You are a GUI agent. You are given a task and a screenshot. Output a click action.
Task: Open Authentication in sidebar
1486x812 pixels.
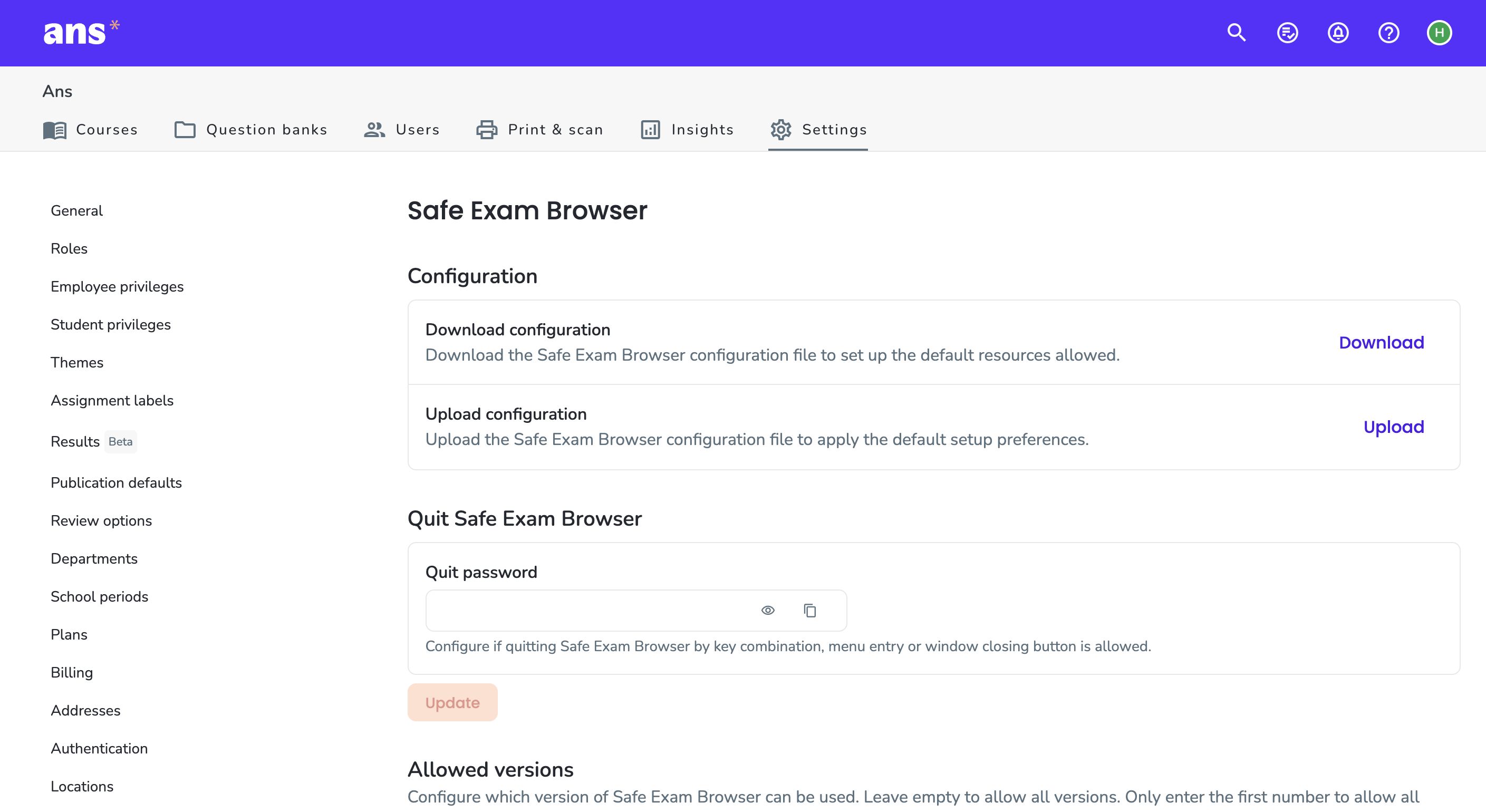(x=99, y=749)
